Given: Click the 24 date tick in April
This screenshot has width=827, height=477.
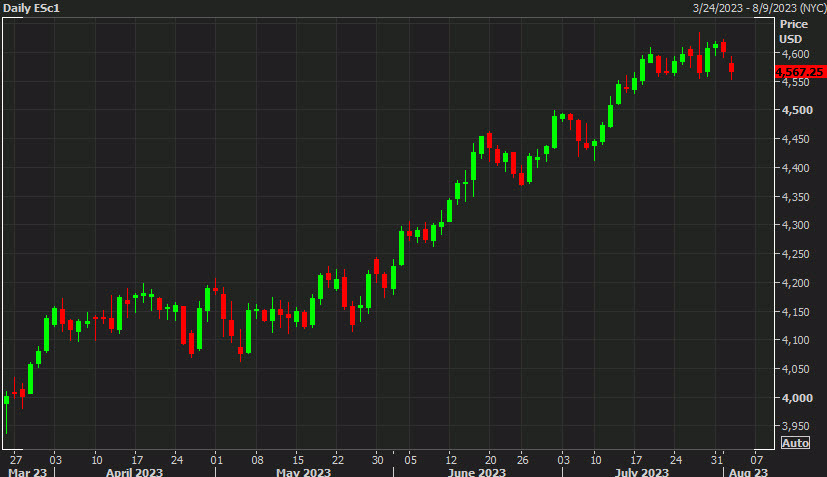Looking at the screenshot, I should (177, 460).
